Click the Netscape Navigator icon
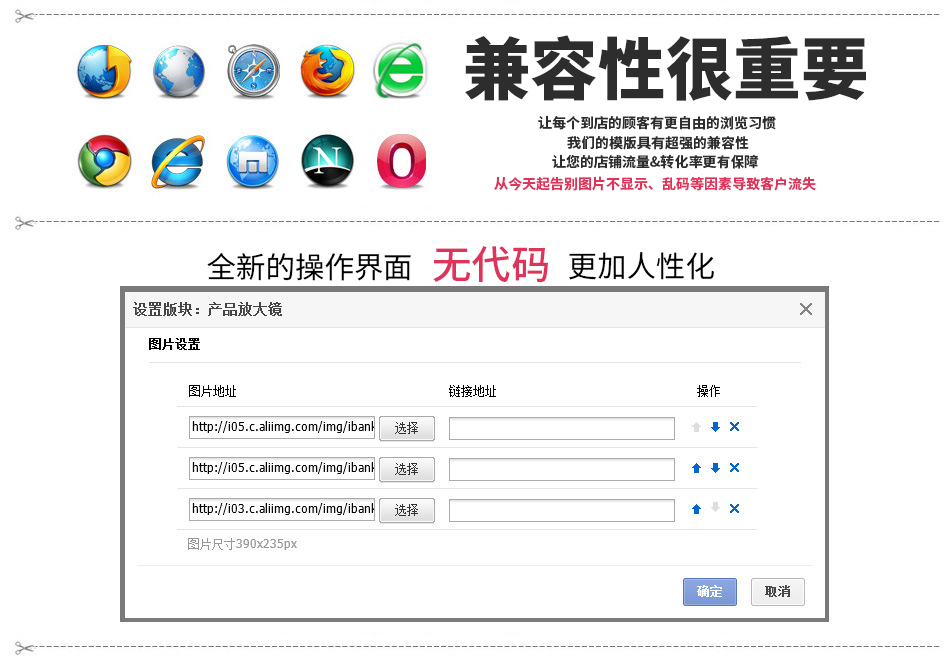 (327, 161)
